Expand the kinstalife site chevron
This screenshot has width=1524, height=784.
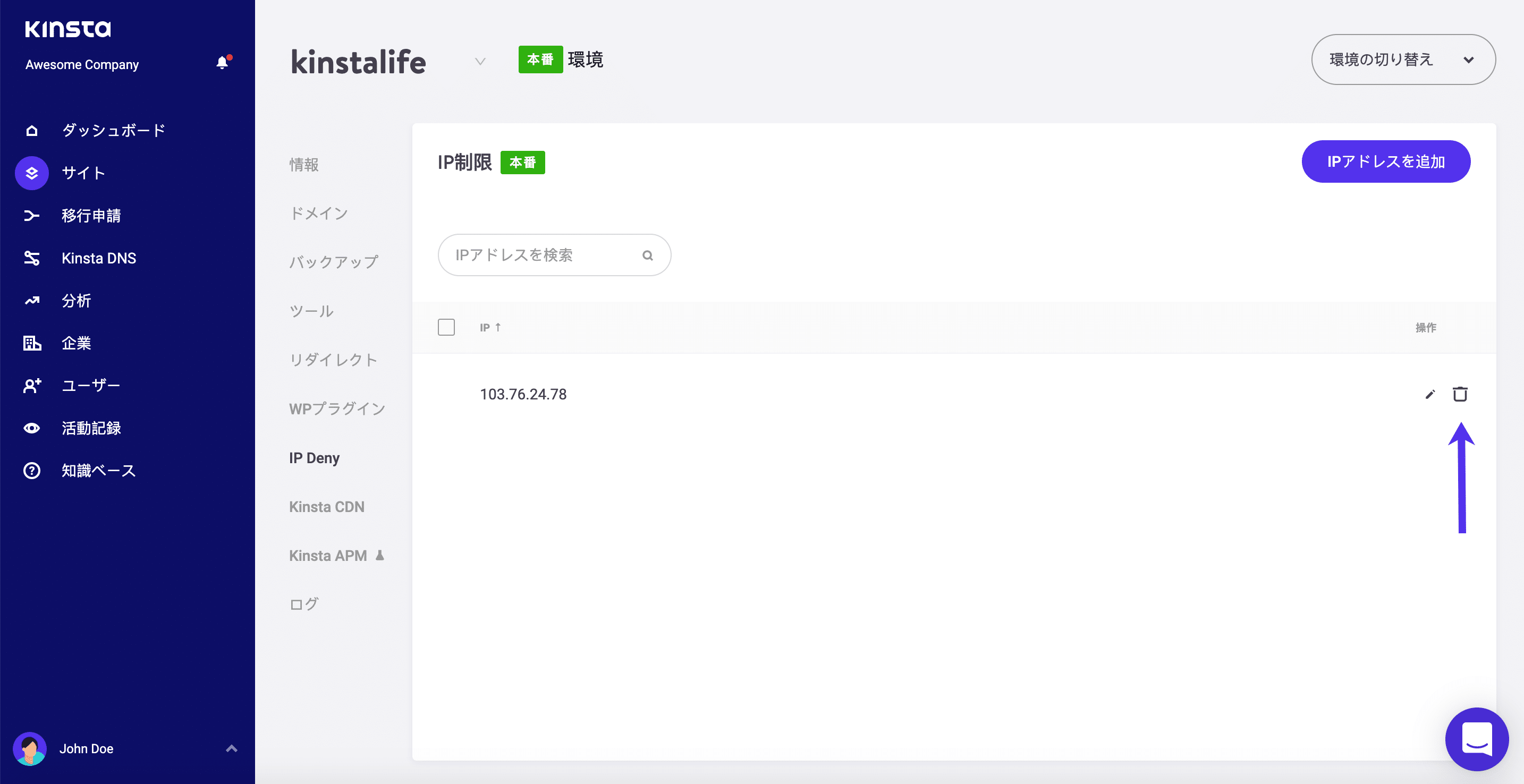480,61
